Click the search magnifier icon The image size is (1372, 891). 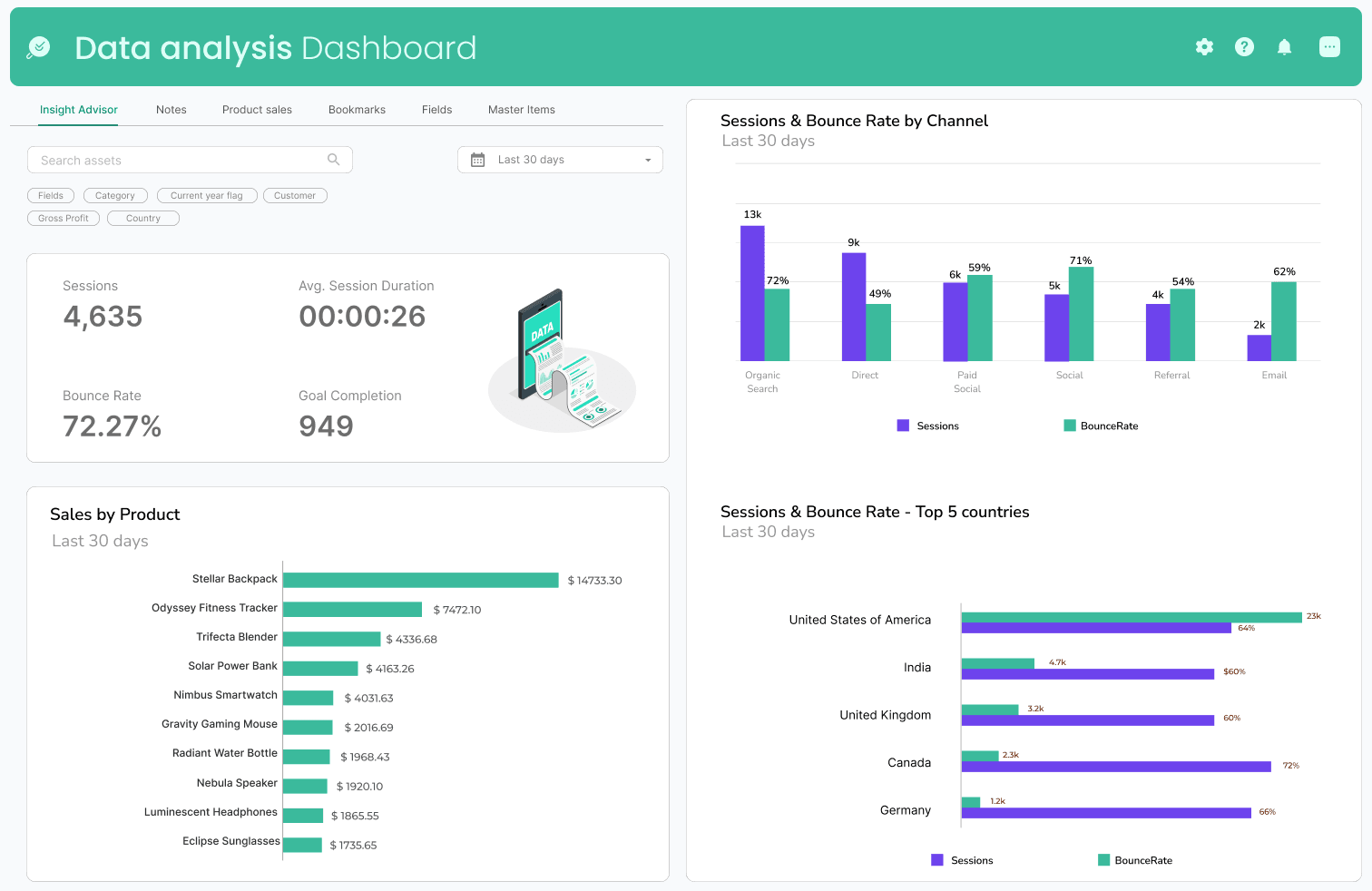[x=334, y=159]
